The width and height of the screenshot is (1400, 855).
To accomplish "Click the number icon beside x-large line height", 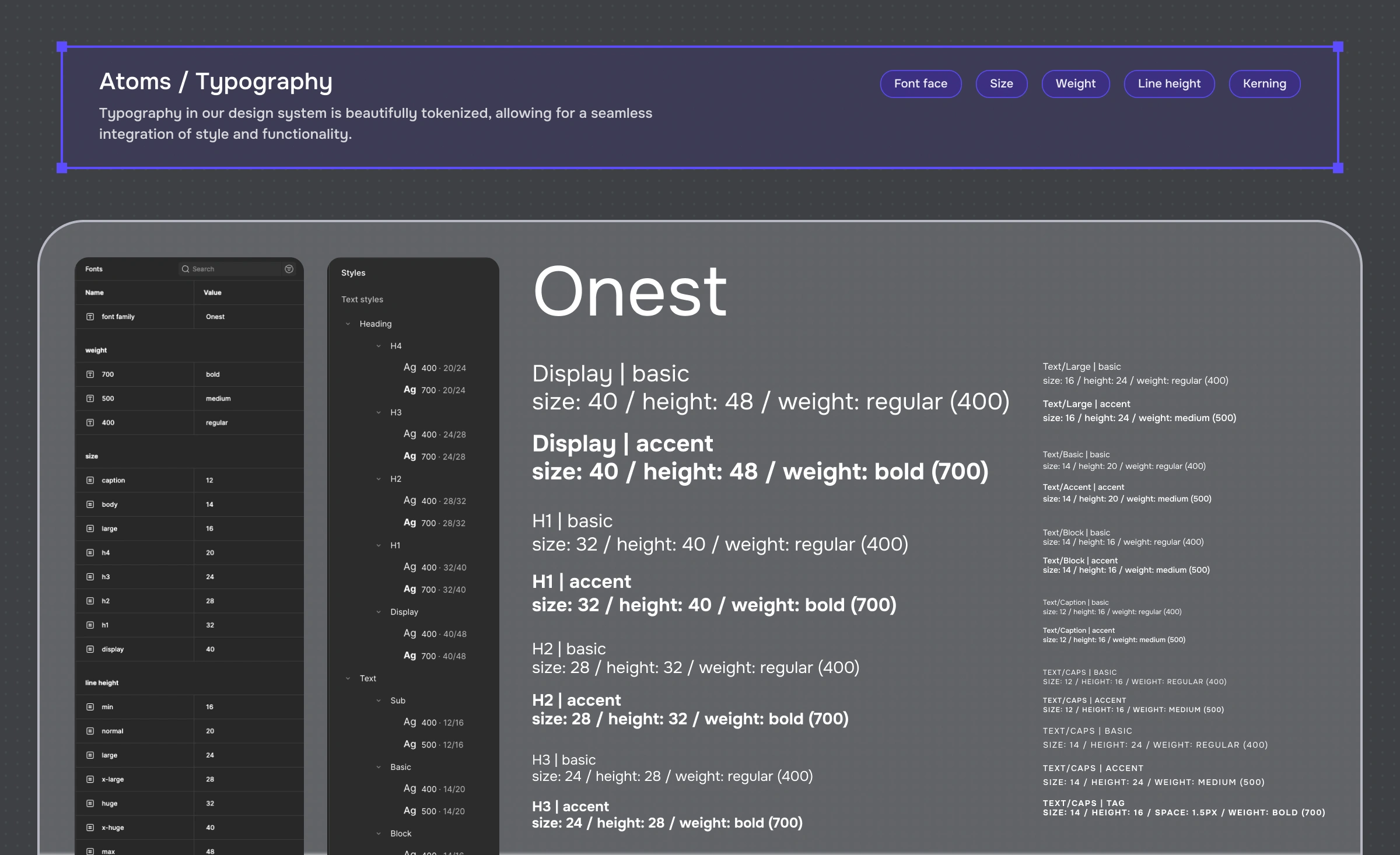I will pos(90,779).
